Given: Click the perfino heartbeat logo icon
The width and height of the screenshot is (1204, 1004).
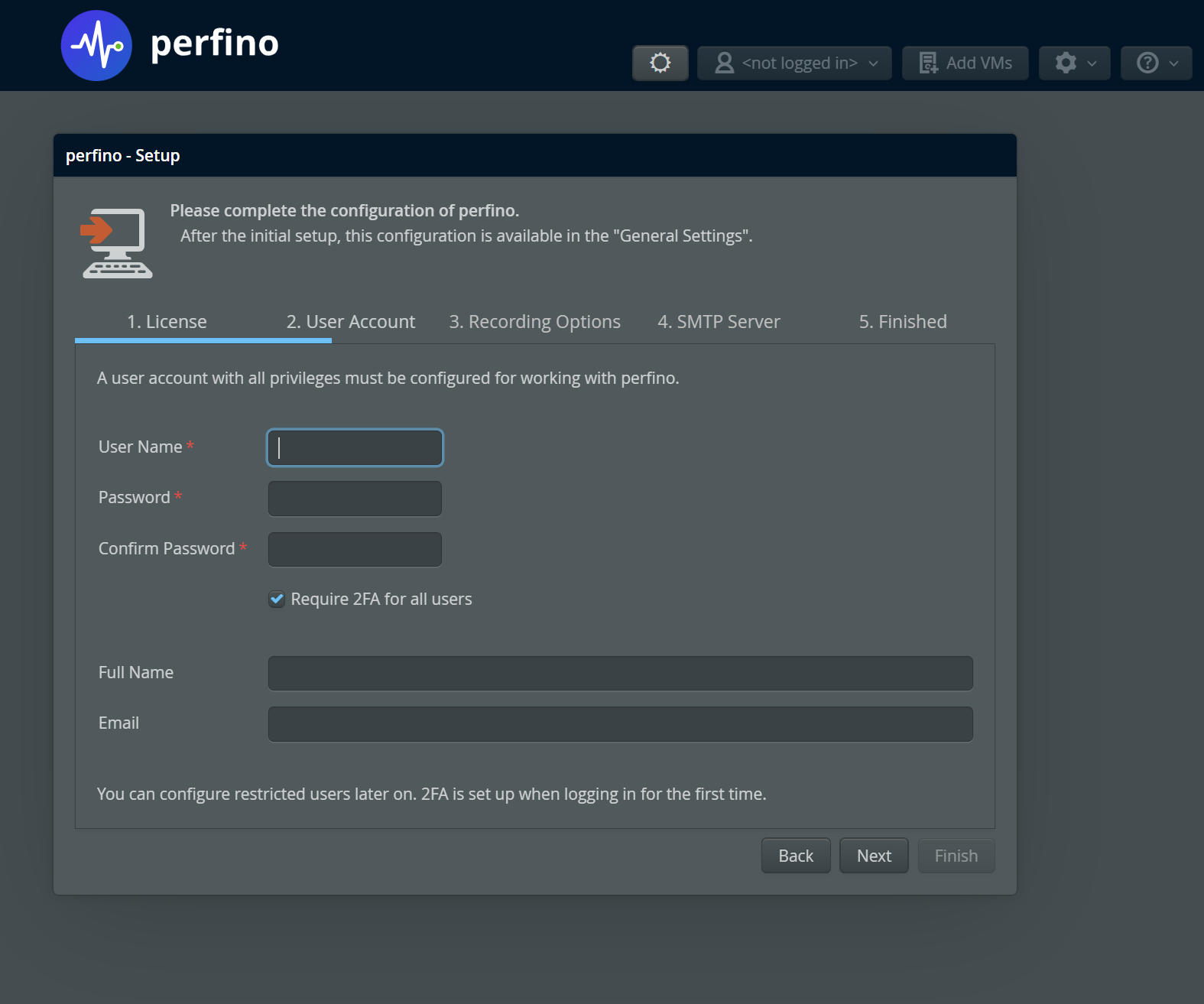Looking at the screenshot, I should (96, 46).
